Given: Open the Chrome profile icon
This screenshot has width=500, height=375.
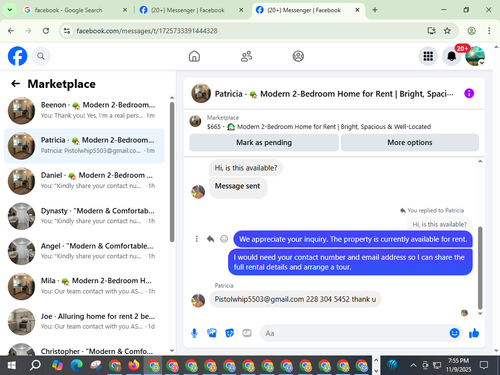Looking at the screenshot, I should point(471,31).
